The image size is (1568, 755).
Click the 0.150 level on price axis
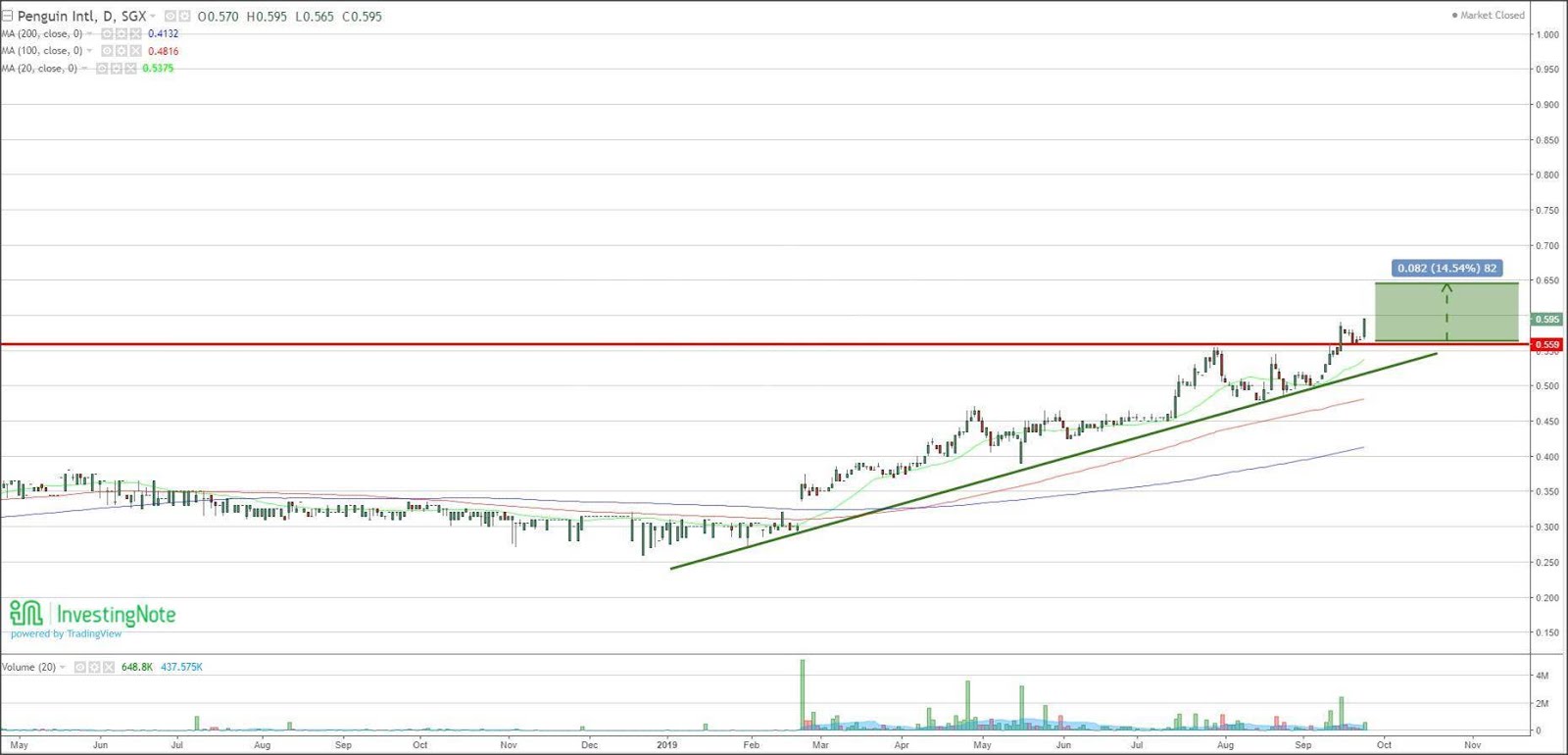click(1547, 632)
